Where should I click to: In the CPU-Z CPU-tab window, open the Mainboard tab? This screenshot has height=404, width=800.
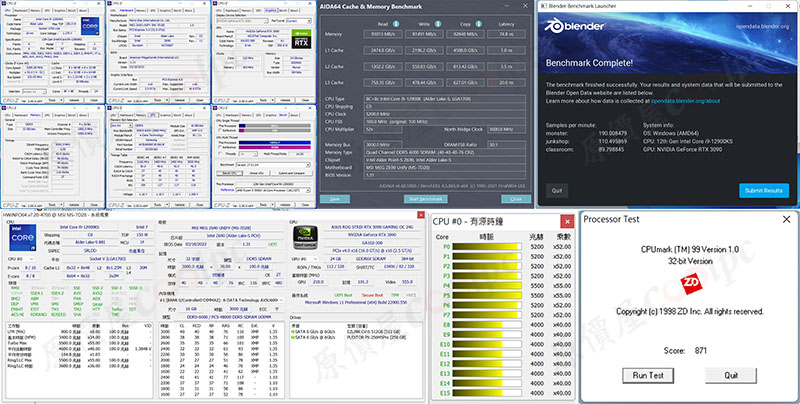coord(21,10)
